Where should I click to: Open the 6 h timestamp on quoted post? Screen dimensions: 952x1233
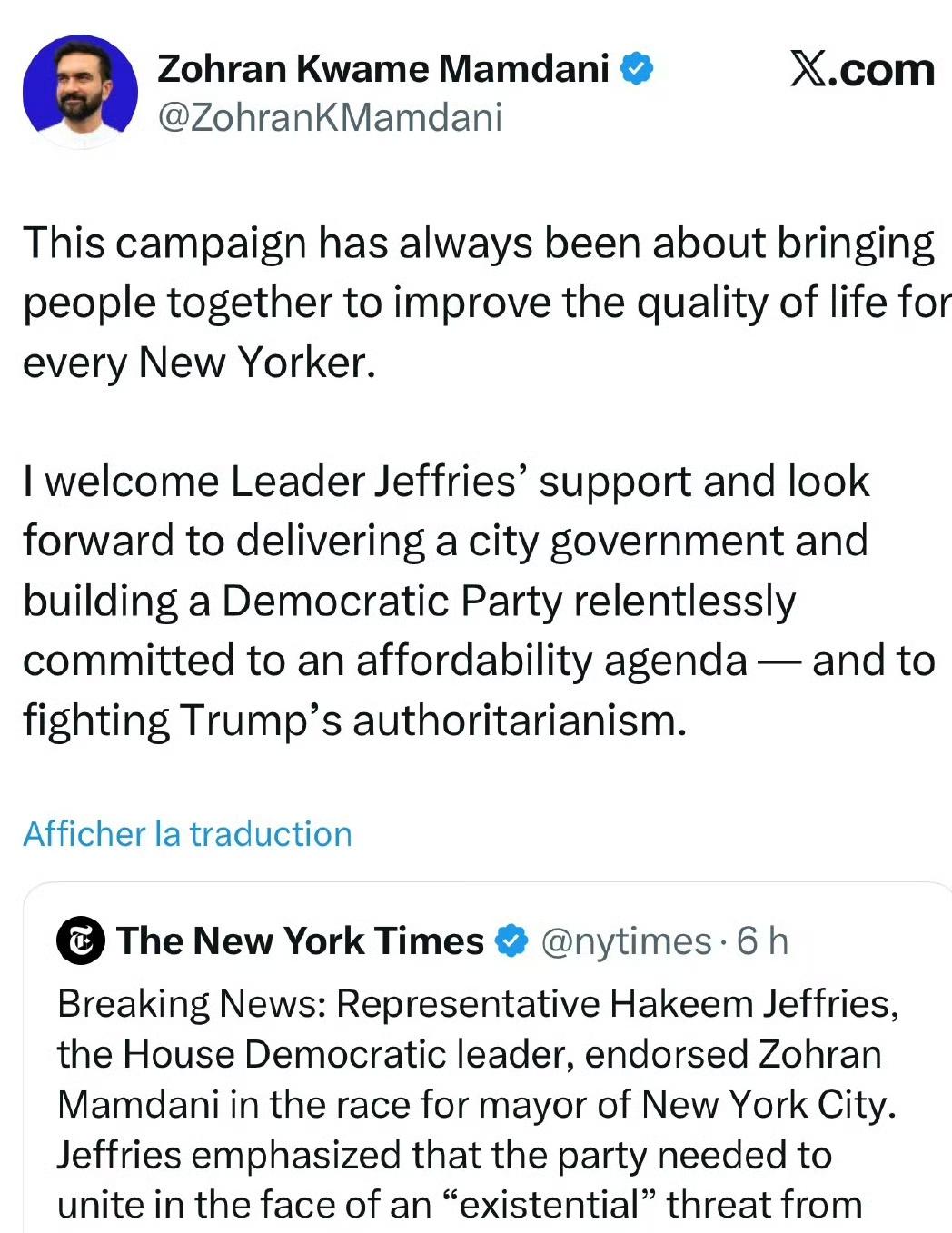762,941
